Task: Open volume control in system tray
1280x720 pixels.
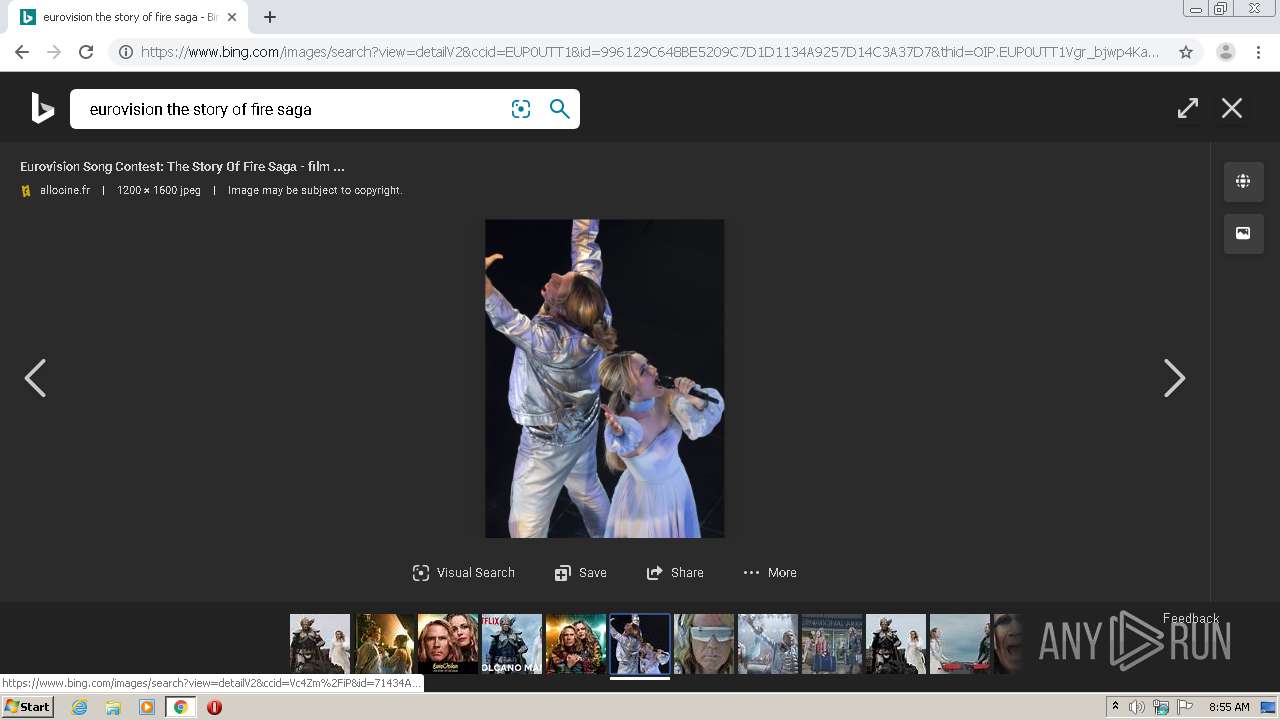Action: 1137,707
